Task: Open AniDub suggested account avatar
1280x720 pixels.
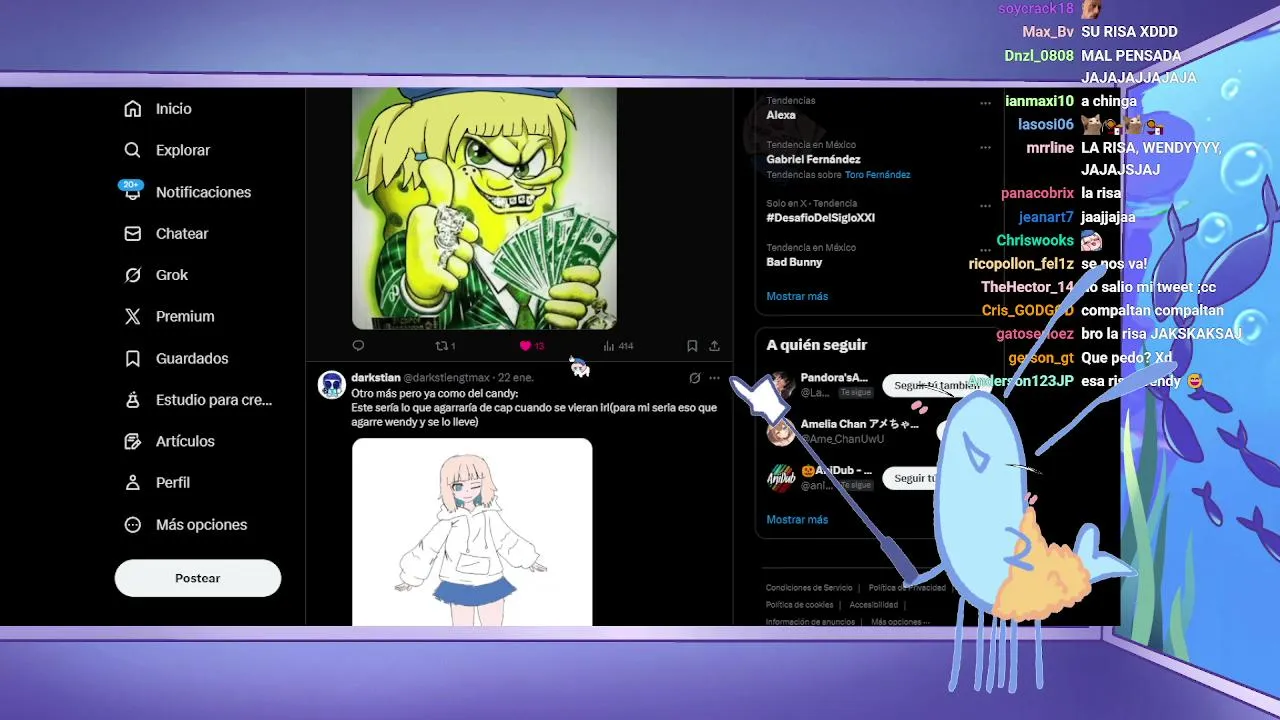Action: click(781, 478)
